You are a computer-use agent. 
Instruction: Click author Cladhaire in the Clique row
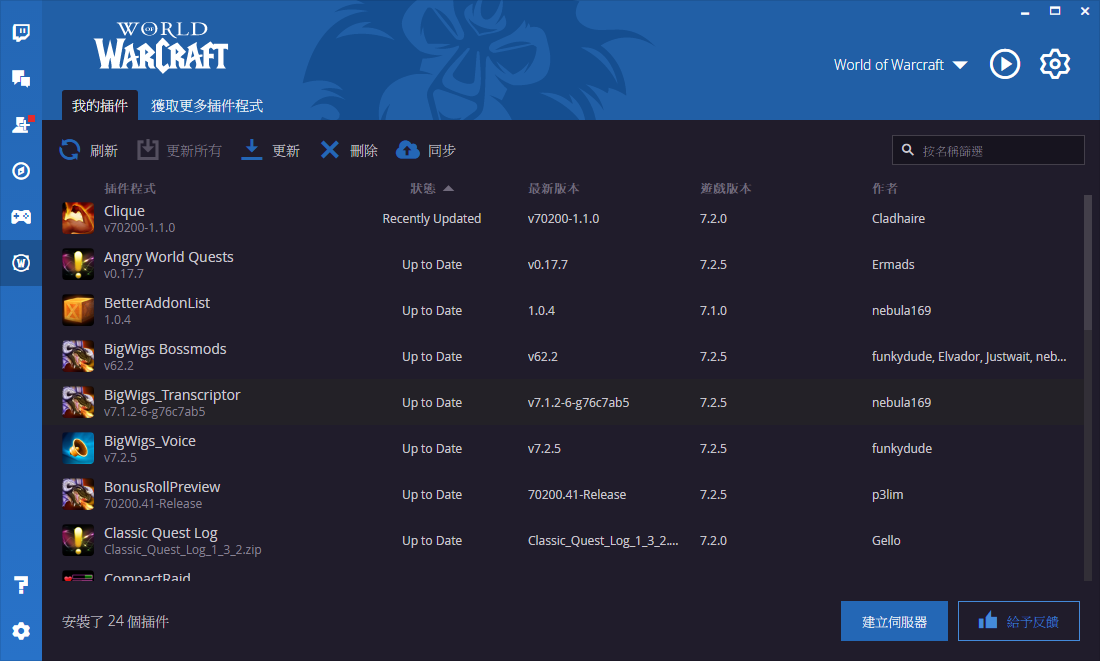pyautogui.click(x=898, y=218)
